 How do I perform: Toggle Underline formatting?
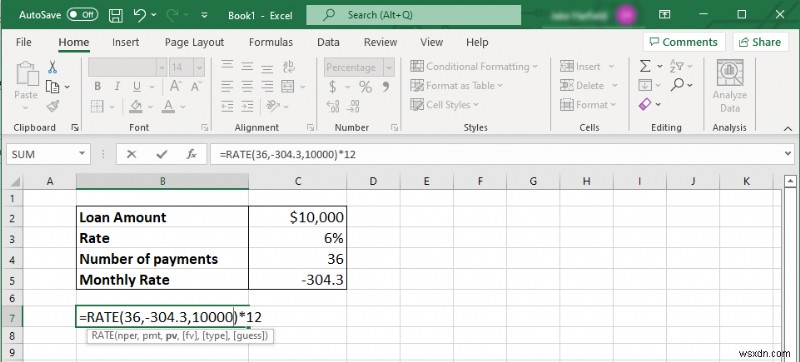137,86
